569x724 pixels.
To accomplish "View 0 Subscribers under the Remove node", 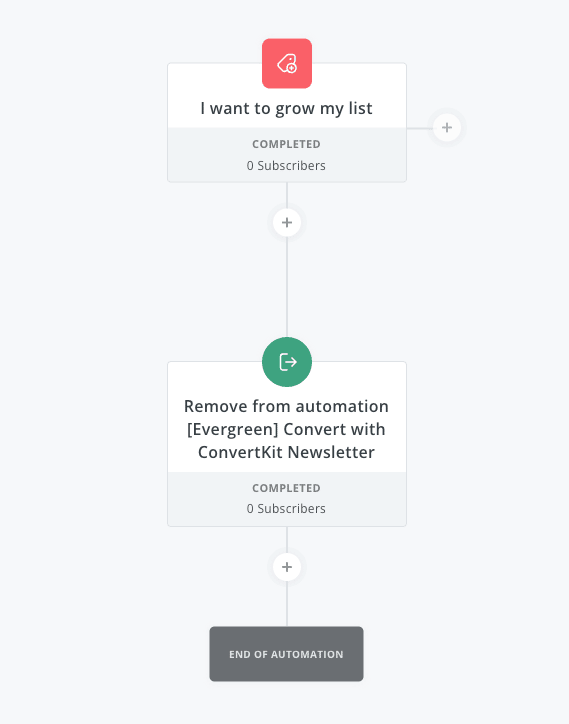I will [x=286, y=508].
